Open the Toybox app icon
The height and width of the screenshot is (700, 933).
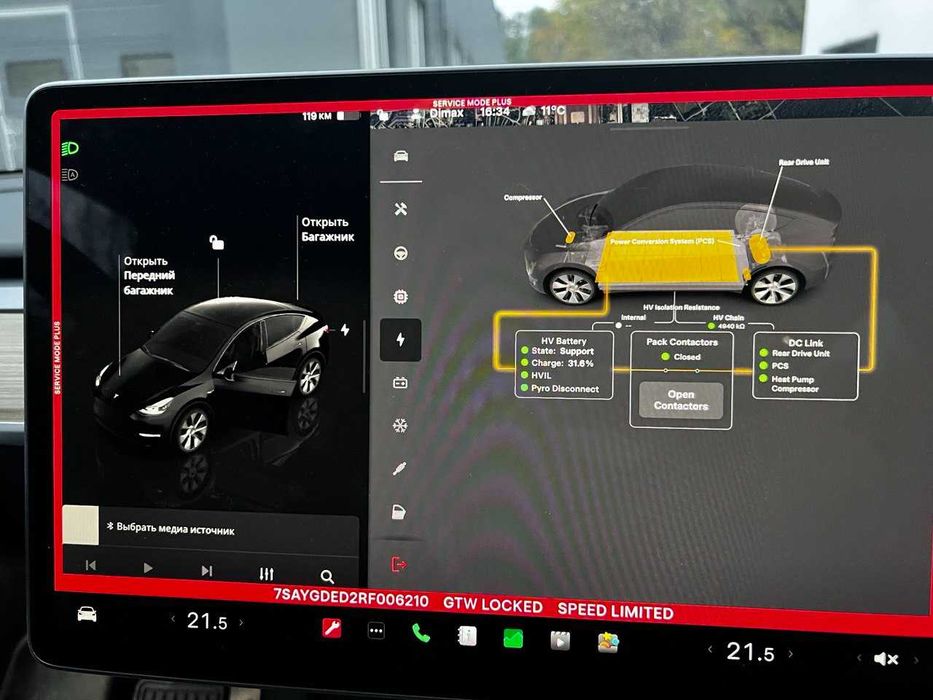tap(608, 643)
